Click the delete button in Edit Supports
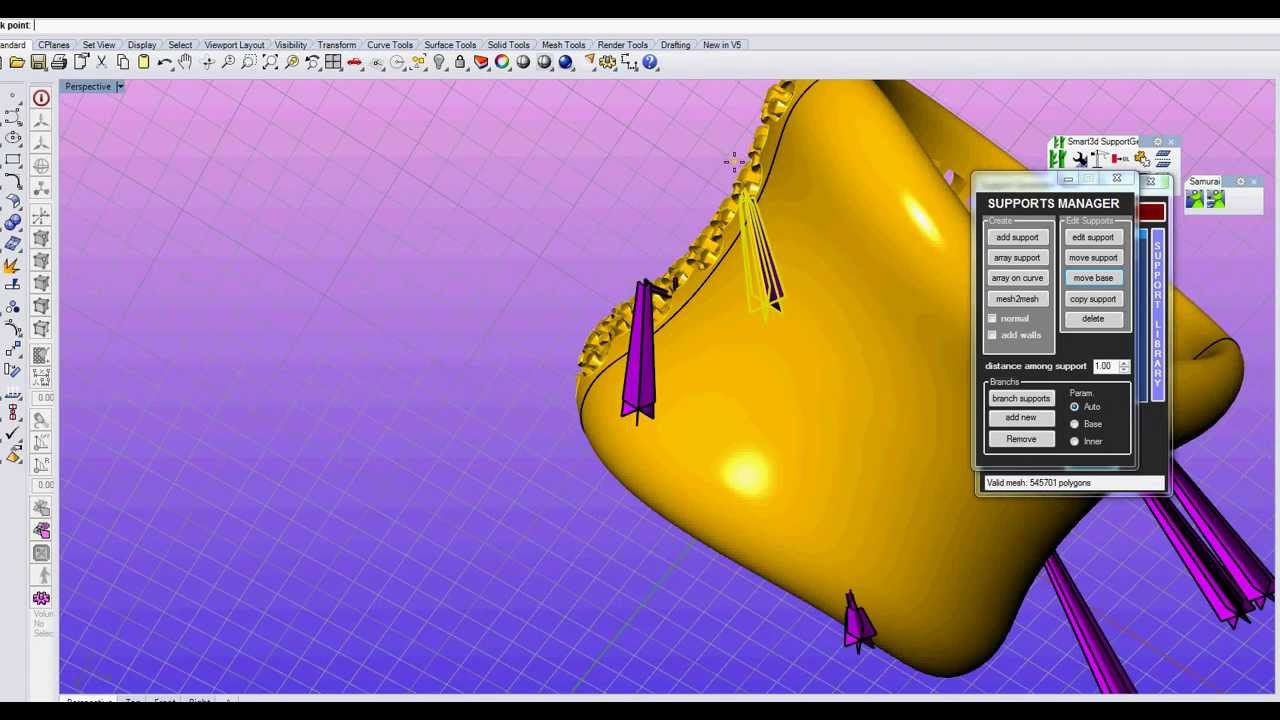This screenshot has width=1280, height=720. 1093,319
